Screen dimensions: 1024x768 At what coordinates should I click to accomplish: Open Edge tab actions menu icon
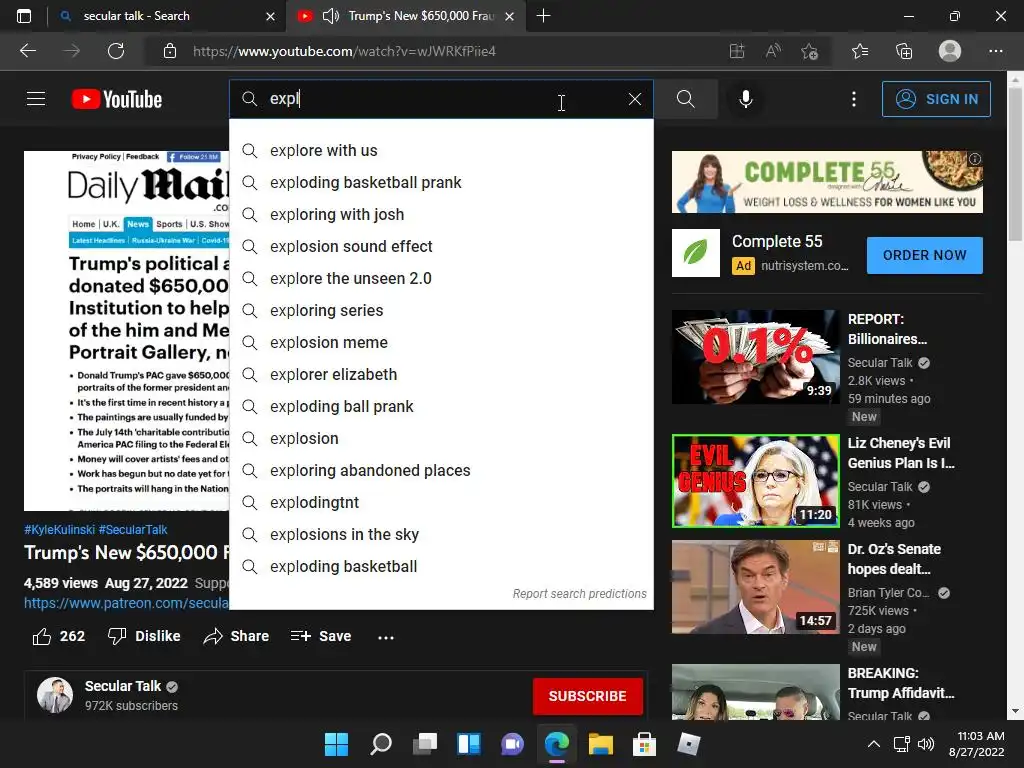pyautogui.click(x=24, y=16)
